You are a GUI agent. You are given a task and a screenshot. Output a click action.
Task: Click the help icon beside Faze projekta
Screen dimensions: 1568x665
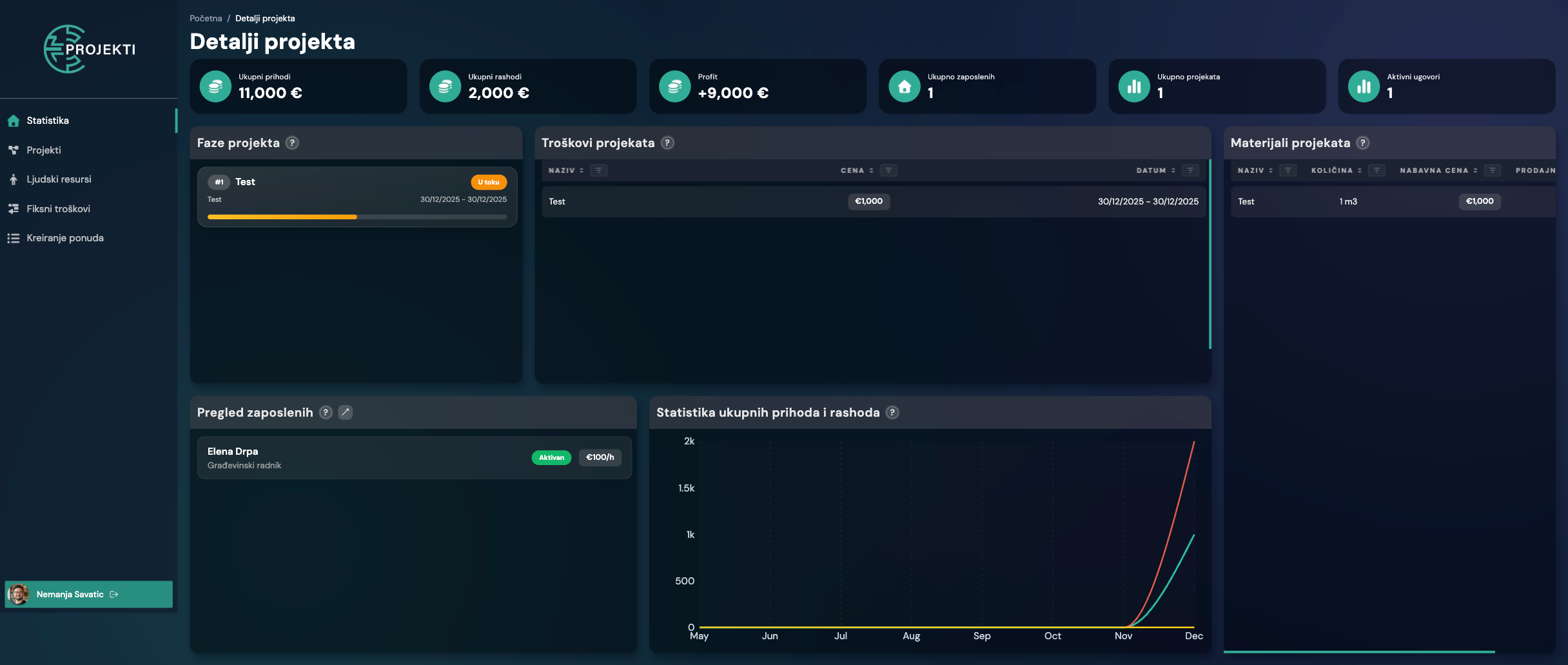(x=292, y=143)
